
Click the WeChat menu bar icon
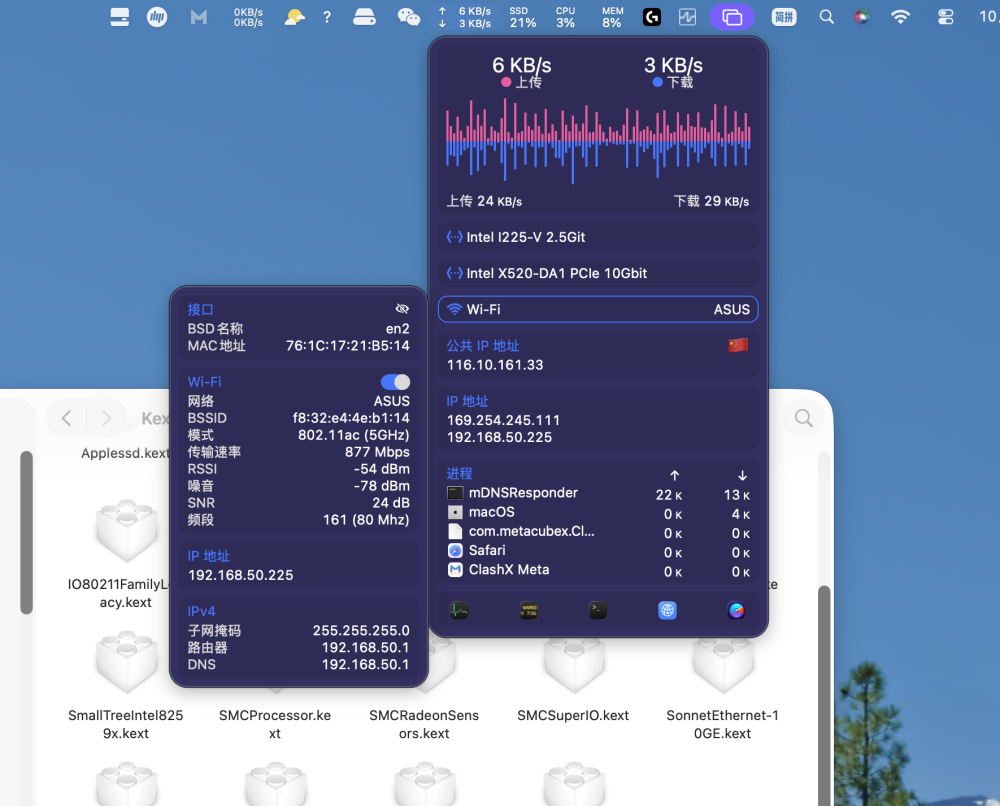point(408,17)
